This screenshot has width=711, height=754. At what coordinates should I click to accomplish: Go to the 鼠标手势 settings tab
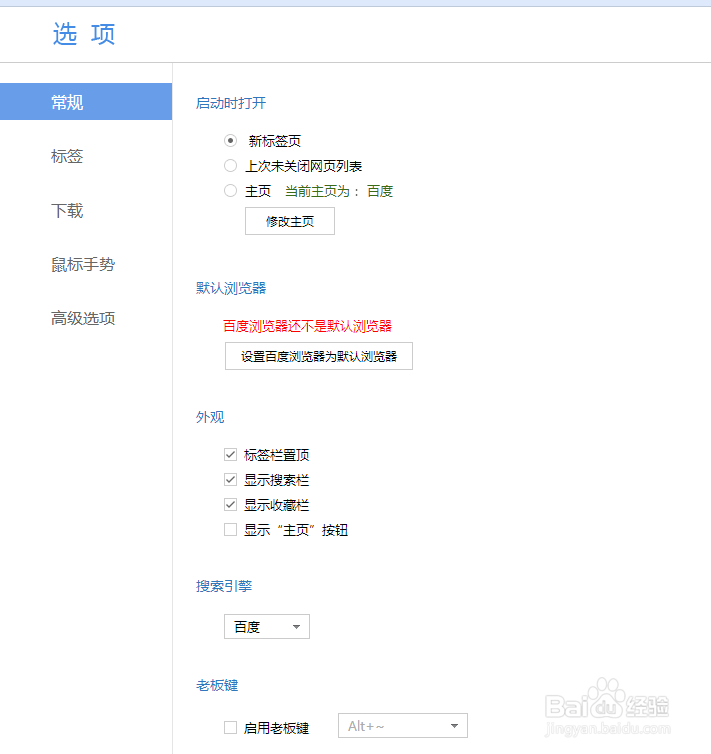tap(83, 264)
